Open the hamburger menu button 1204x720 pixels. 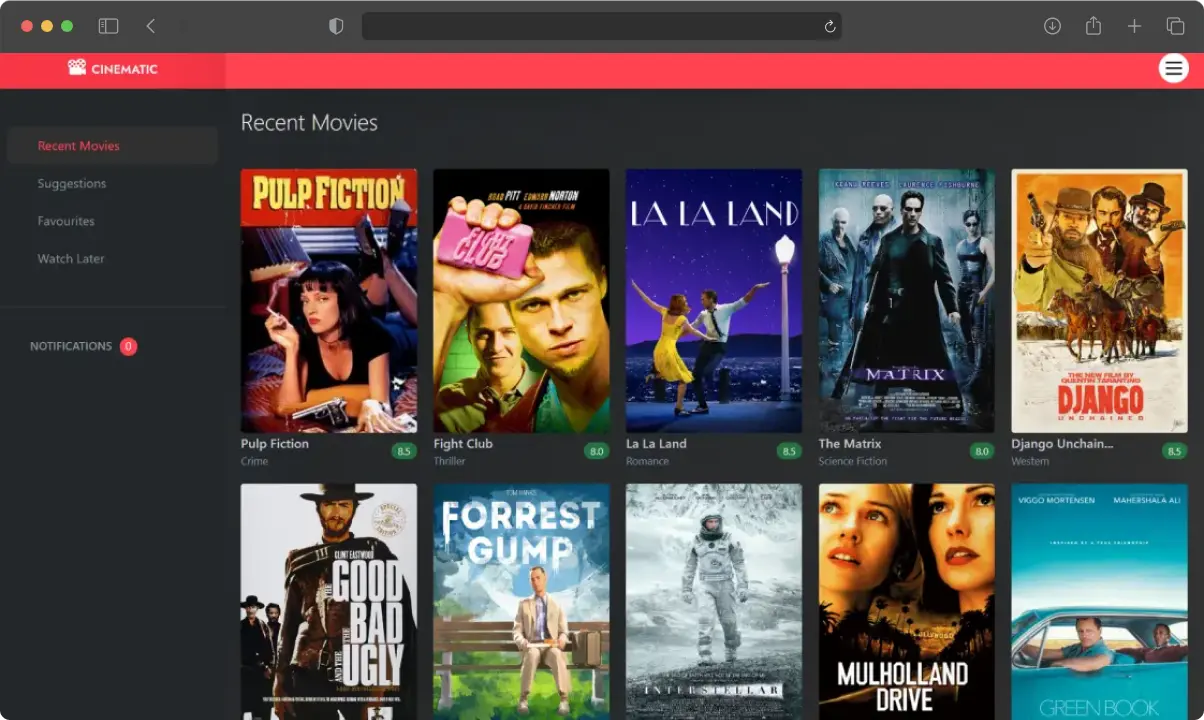1173,68
